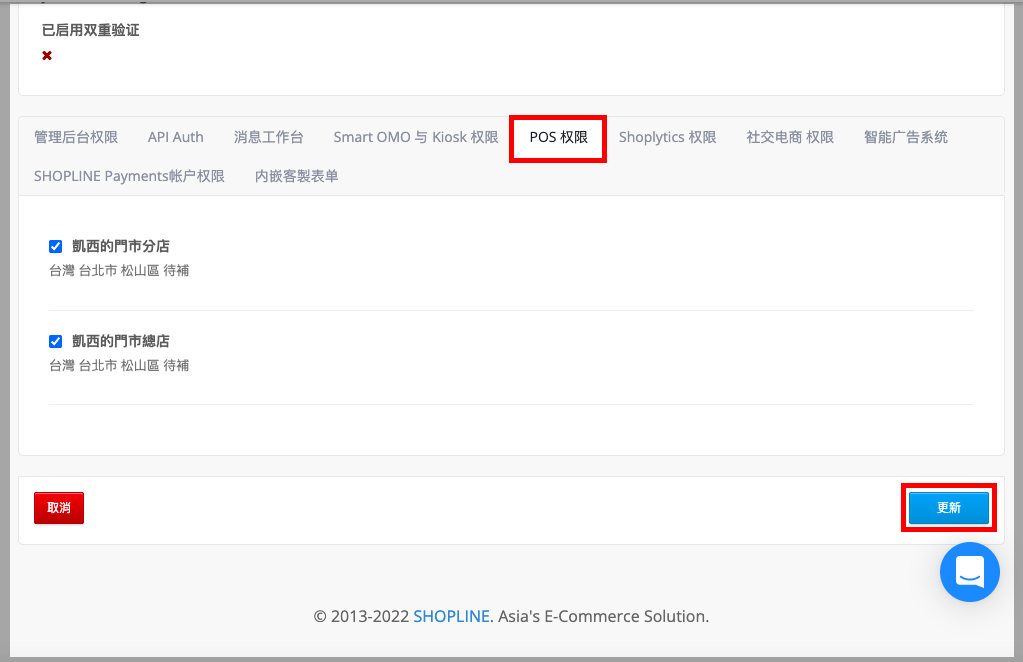Open the 内嵌客製表单 tab
Screen dimensions: 1023x662
[x=296, y=176]
